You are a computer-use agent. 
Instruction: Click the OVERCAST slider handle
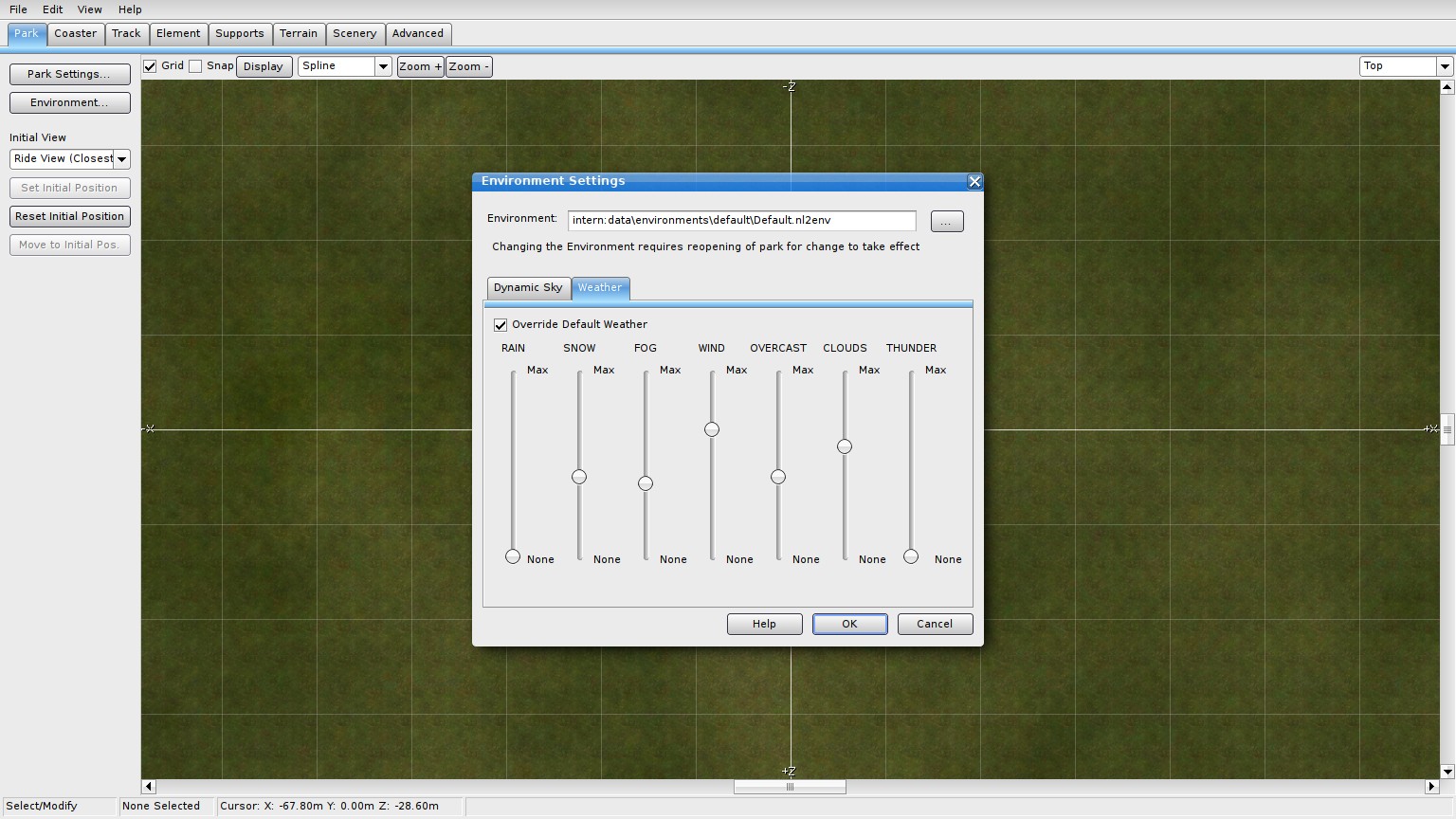pos(778,477)
